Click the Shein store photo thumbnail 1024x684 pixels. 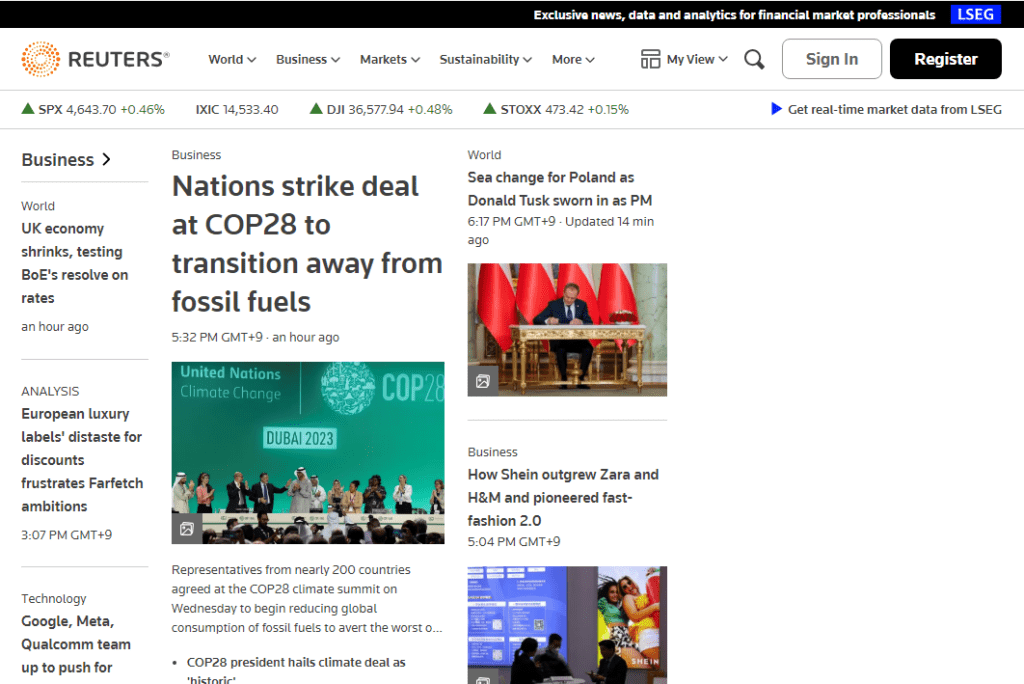click(x=567, y=625)
